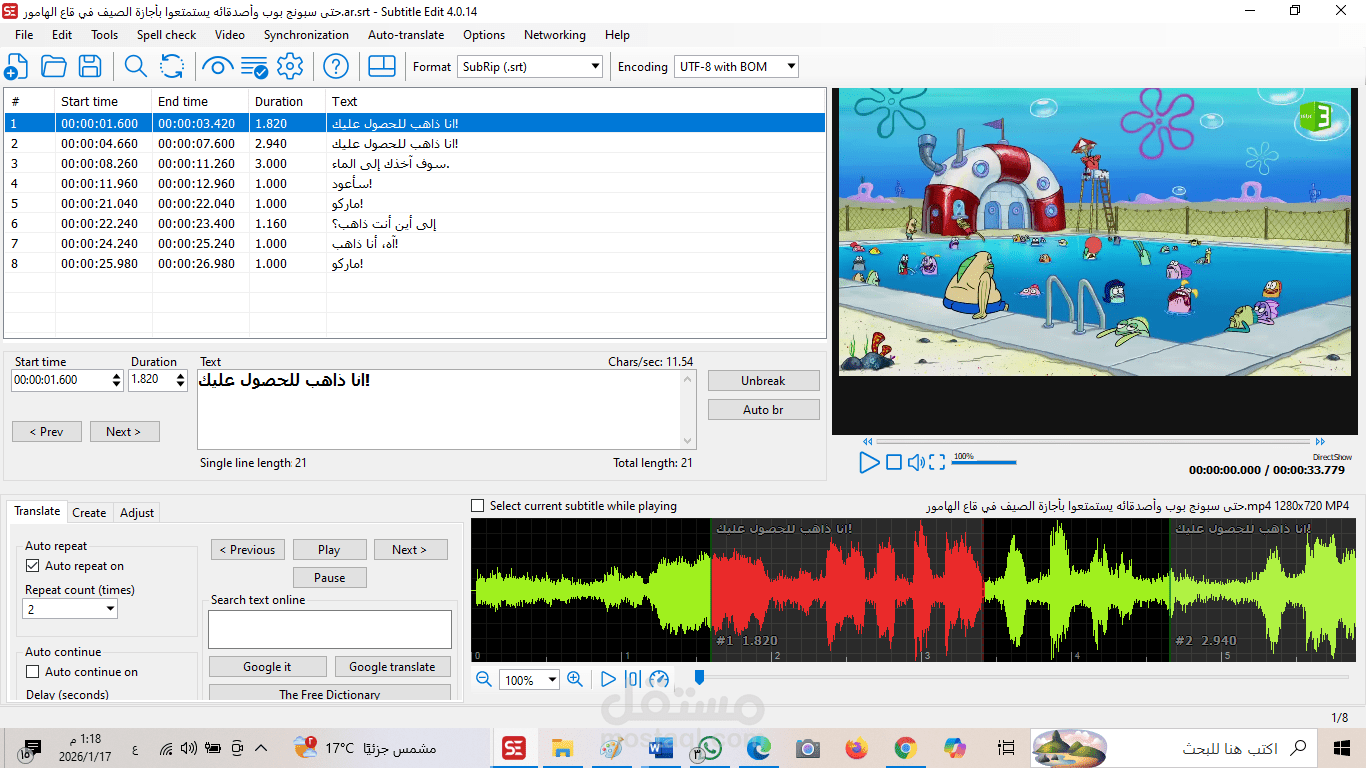This screenshot has height=768, width=1366.
Task: Zoom out the waveform
Action: (484, 679)
